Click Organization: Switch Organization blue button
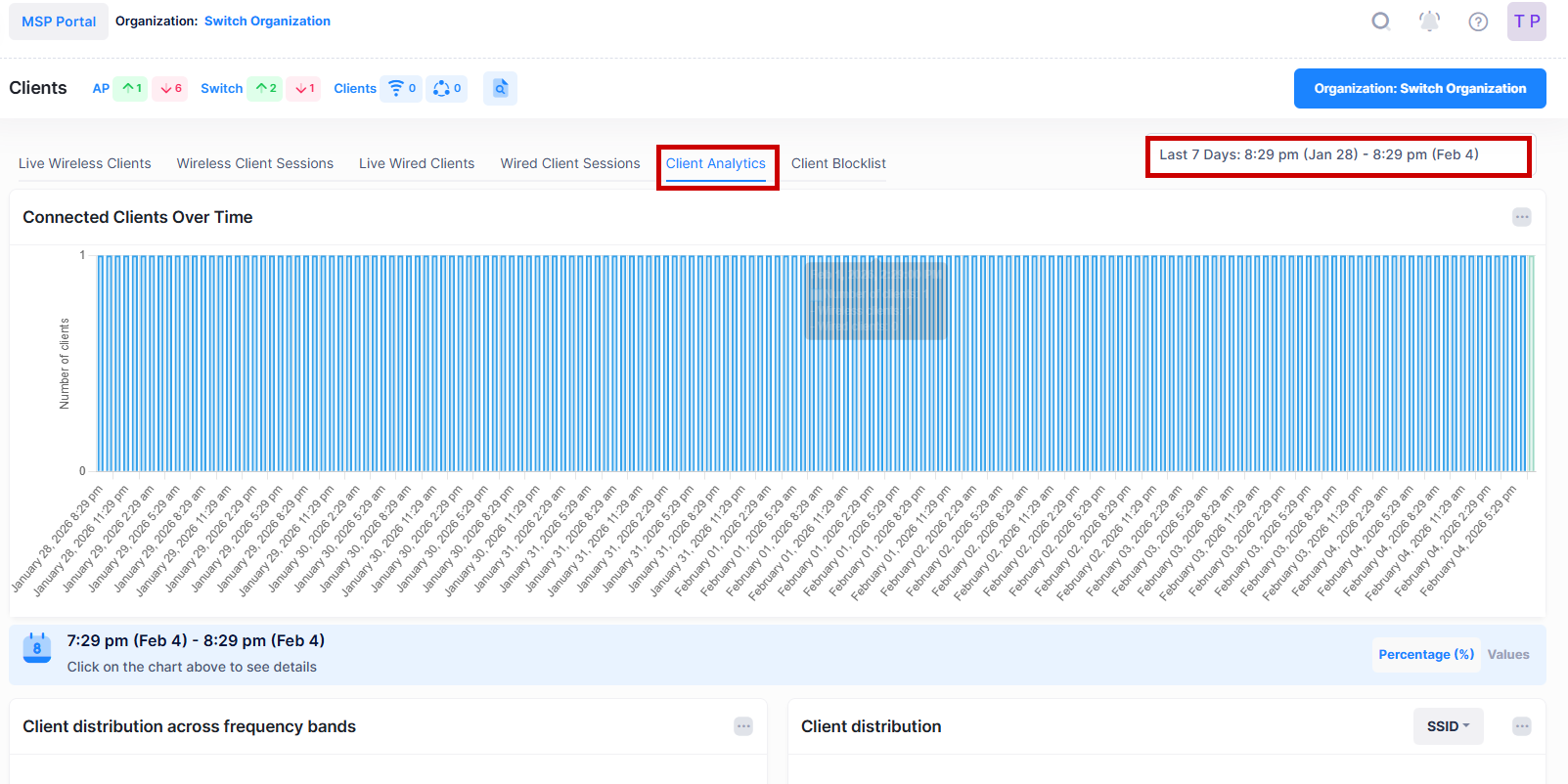Viewport: 1568px width, 784px height. (x=1419, y=88)
